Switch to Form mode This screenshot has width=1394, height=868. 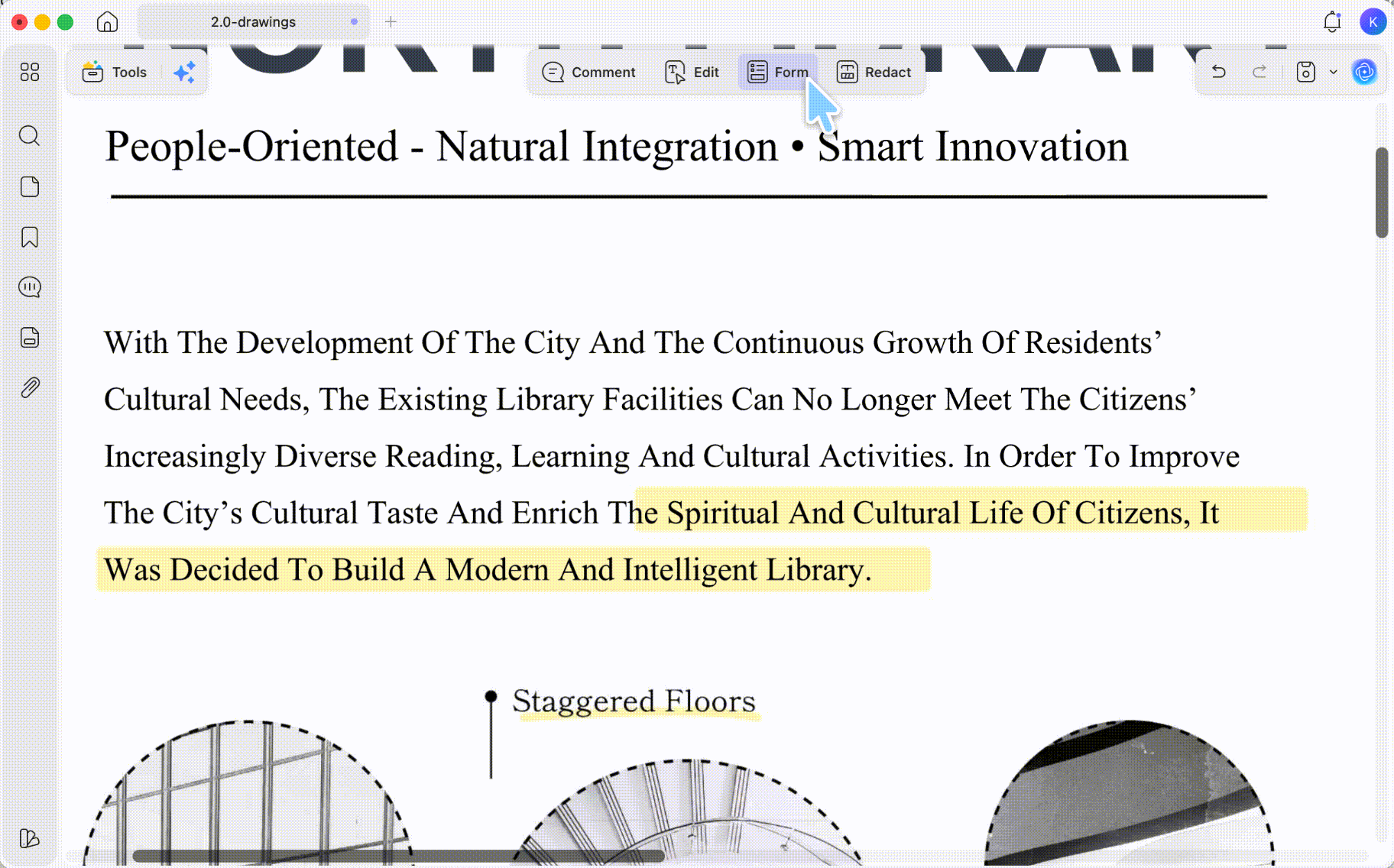[x=777, y=72]
